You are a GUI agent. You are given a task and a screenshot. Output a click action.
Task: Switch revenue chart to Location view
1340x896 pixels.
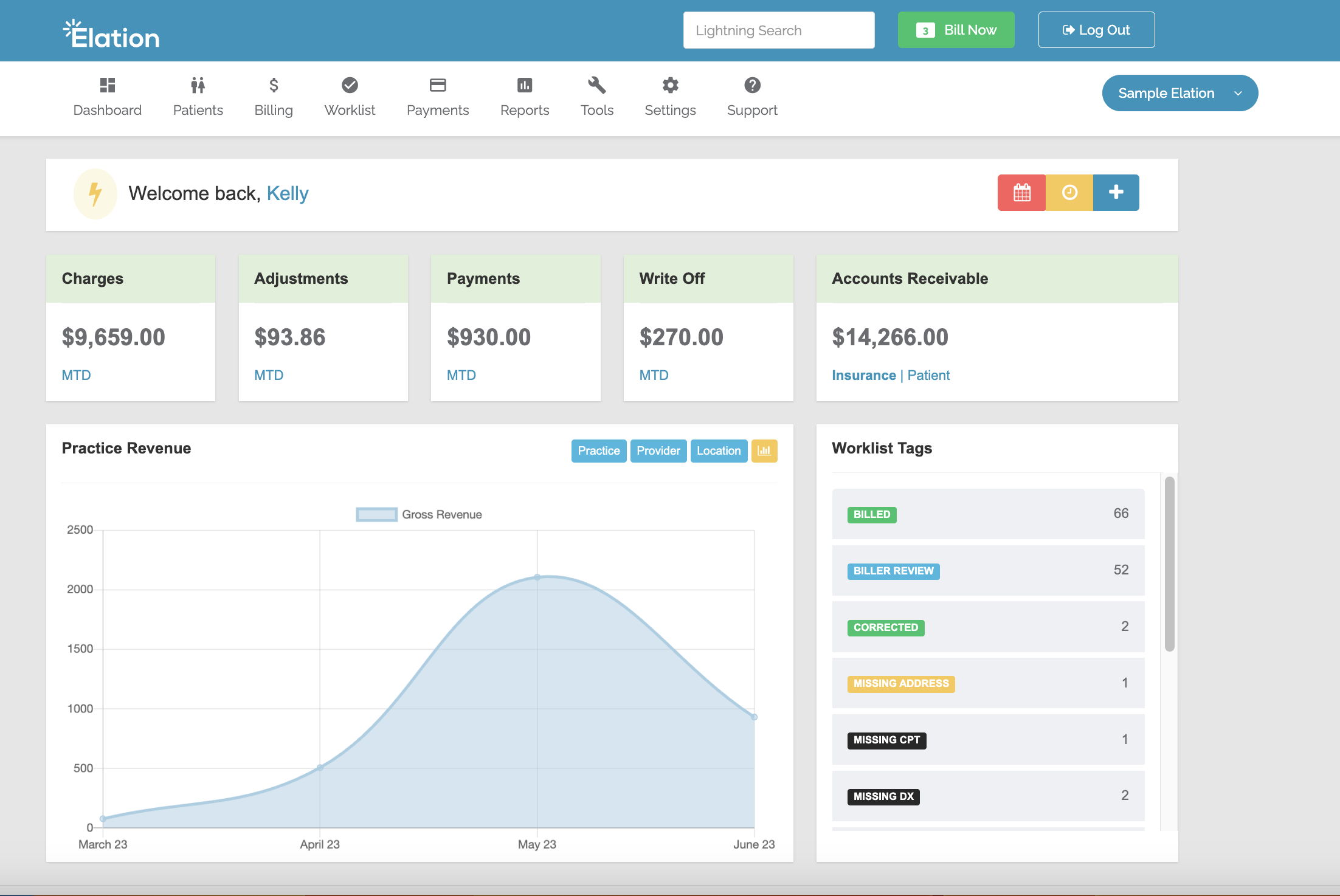pyautogui.click(x=718, y=451)
